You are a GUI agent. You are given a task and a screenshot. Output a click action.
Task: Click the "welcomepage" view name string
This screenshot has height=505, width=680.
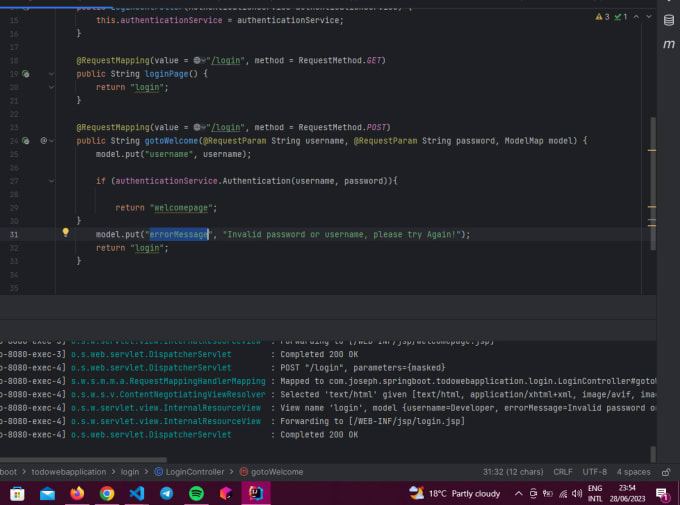[181, 208]
